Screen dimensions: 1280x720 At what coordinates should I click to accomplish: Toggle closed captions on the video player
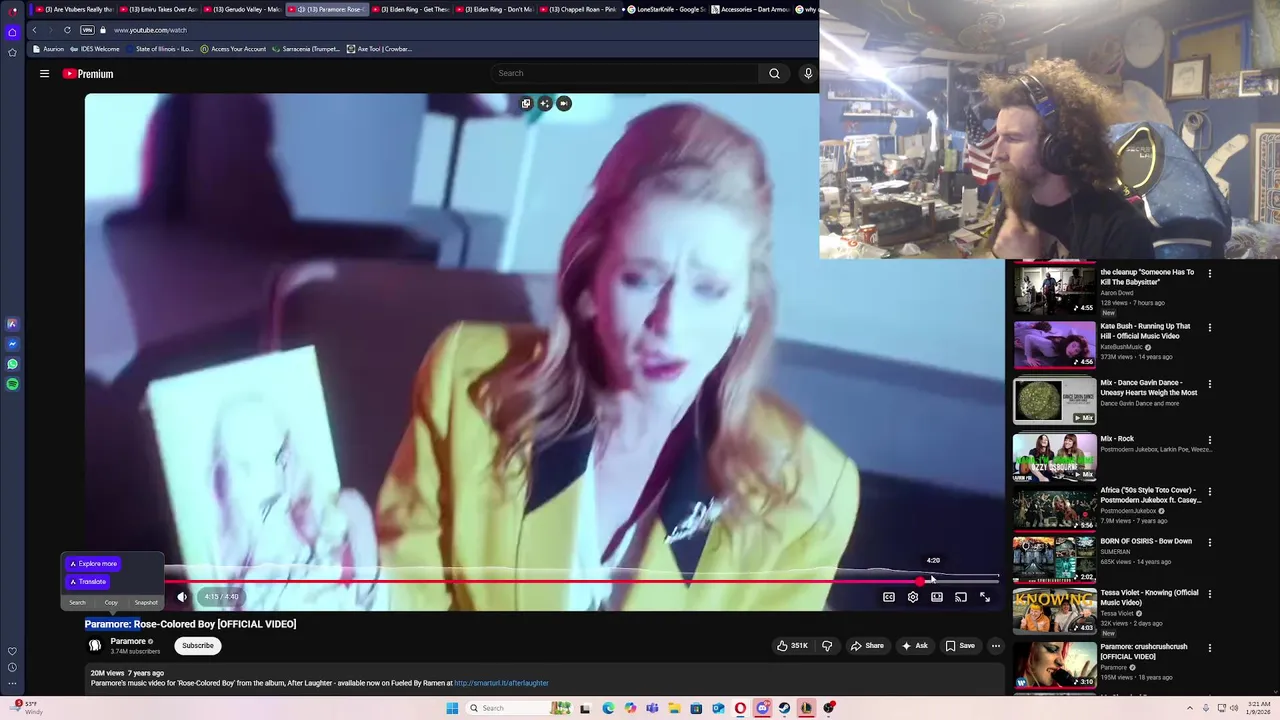point(889,597)
